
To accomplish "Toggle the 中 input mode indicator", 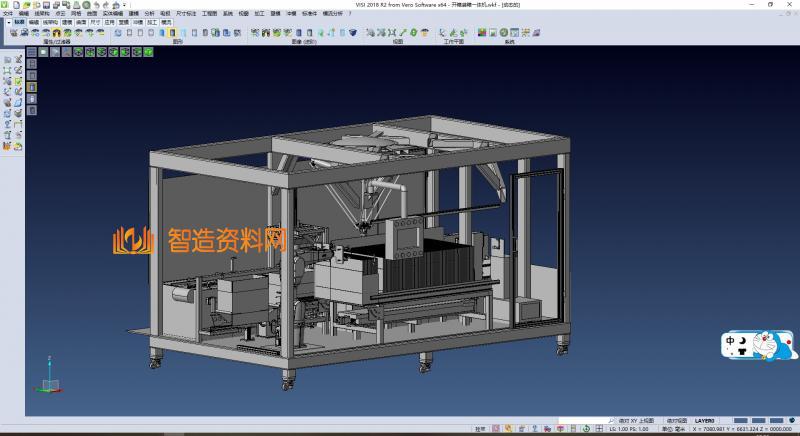I will pos(732,340).
